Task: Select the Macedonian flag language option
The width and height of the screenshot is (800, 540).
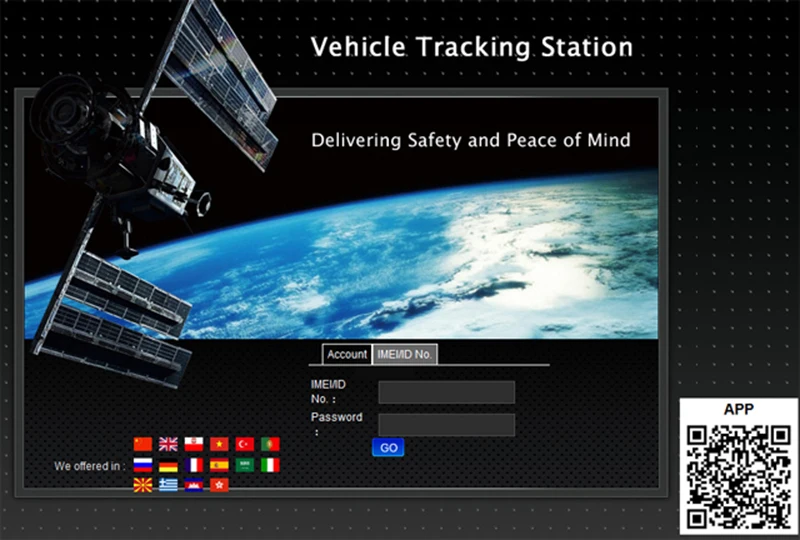Action: point(143,485)
